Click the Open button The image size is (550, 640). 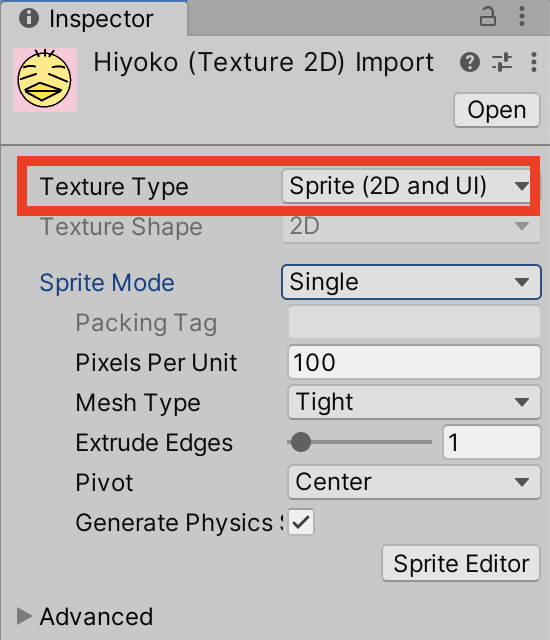[497, 110]
